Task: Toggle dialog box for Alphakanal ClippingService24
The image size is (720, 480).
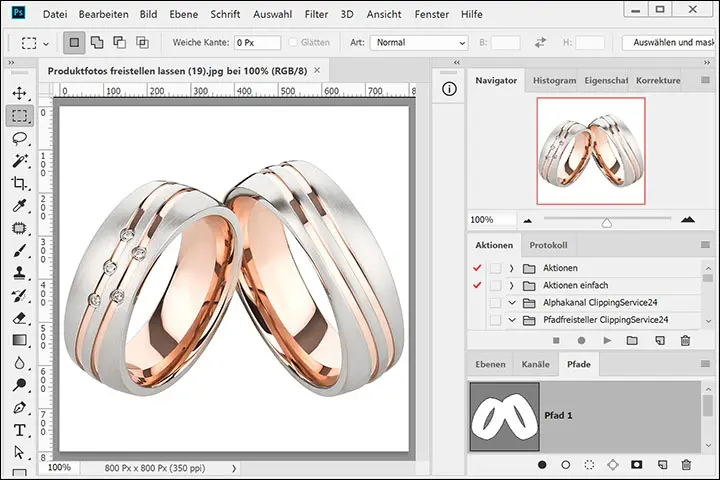Action: click(495, 302)
